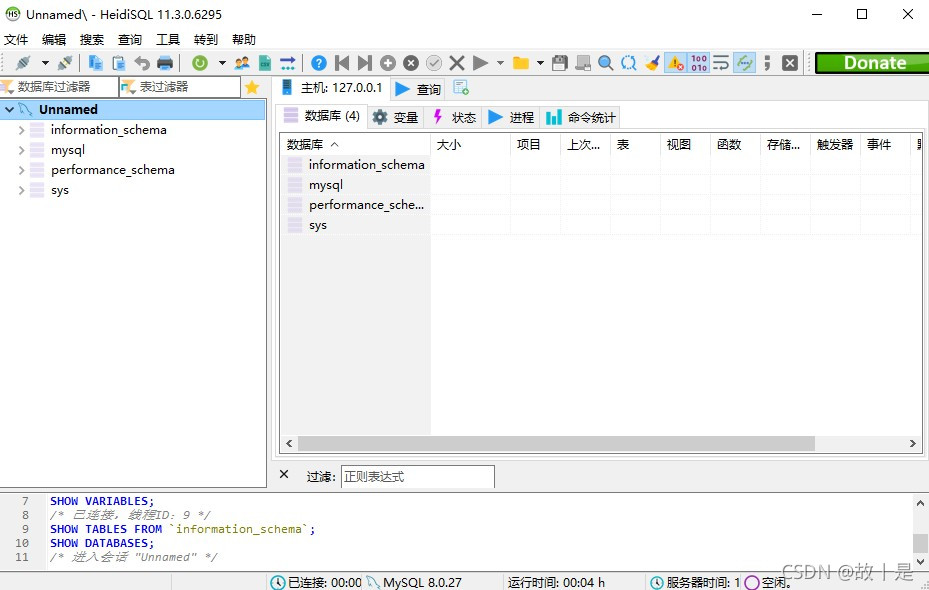The image size is (929, 590).
Task: Click the run query play icon
Action: click(480, 63)
